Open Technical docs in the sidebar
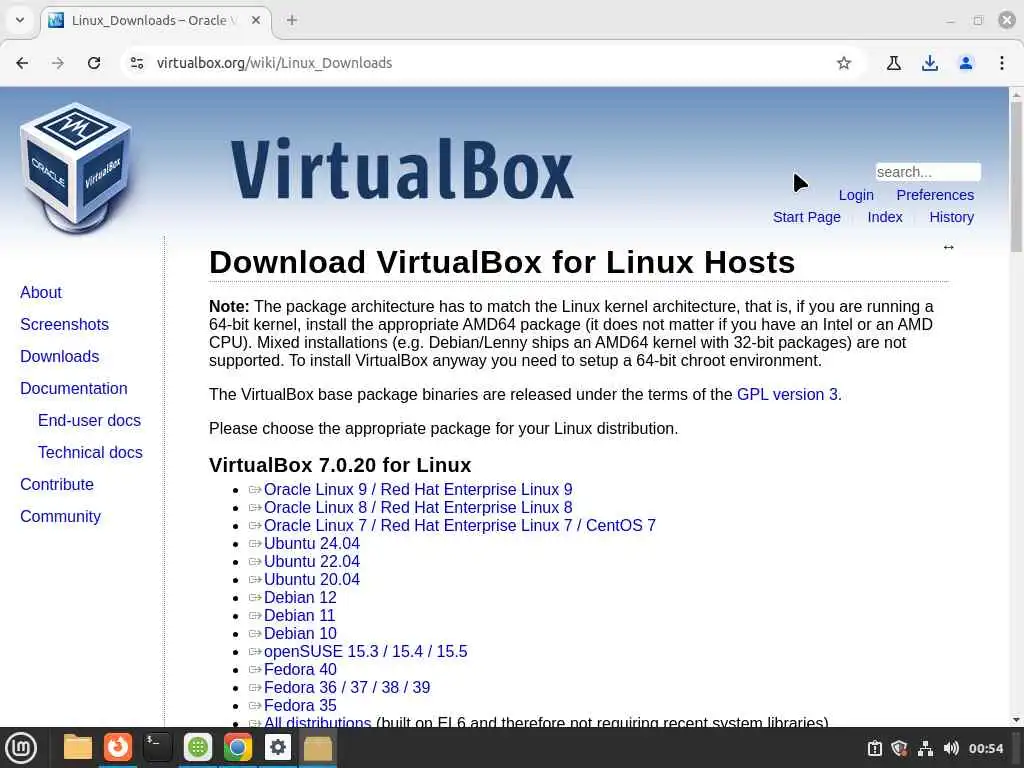 click(x=90, y=453)
